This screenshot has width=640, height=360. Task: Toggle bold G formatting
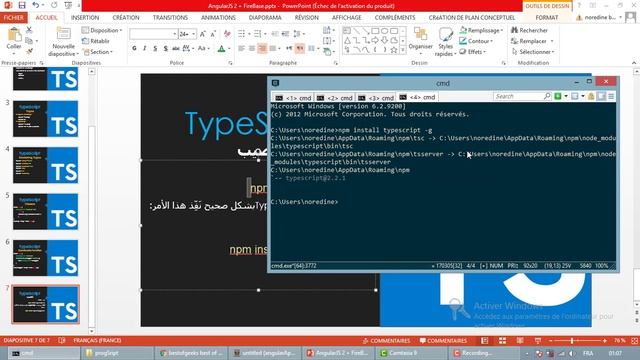click(x=134, y=48)
